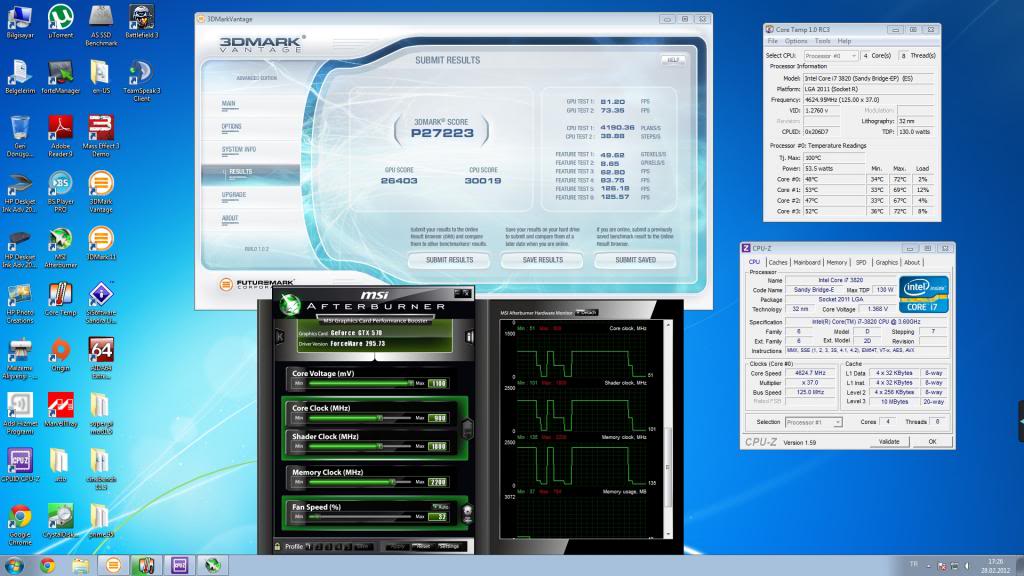The width and height of the screenshot is (1024, 576).
Task: Click the Detach button on Hardware Monitor
Action: click(587, 313)
